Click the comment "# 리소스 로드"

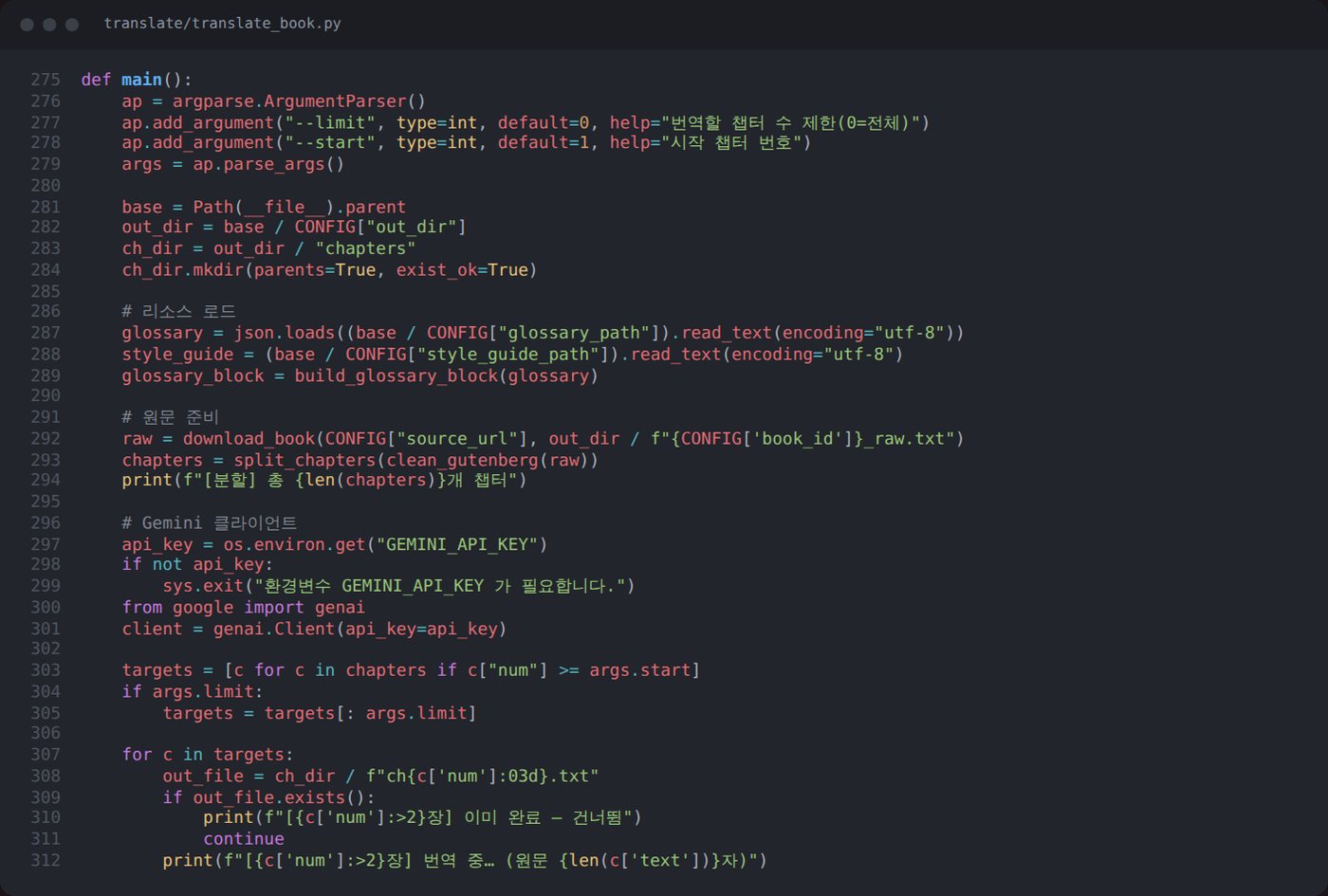coord(178,311)
